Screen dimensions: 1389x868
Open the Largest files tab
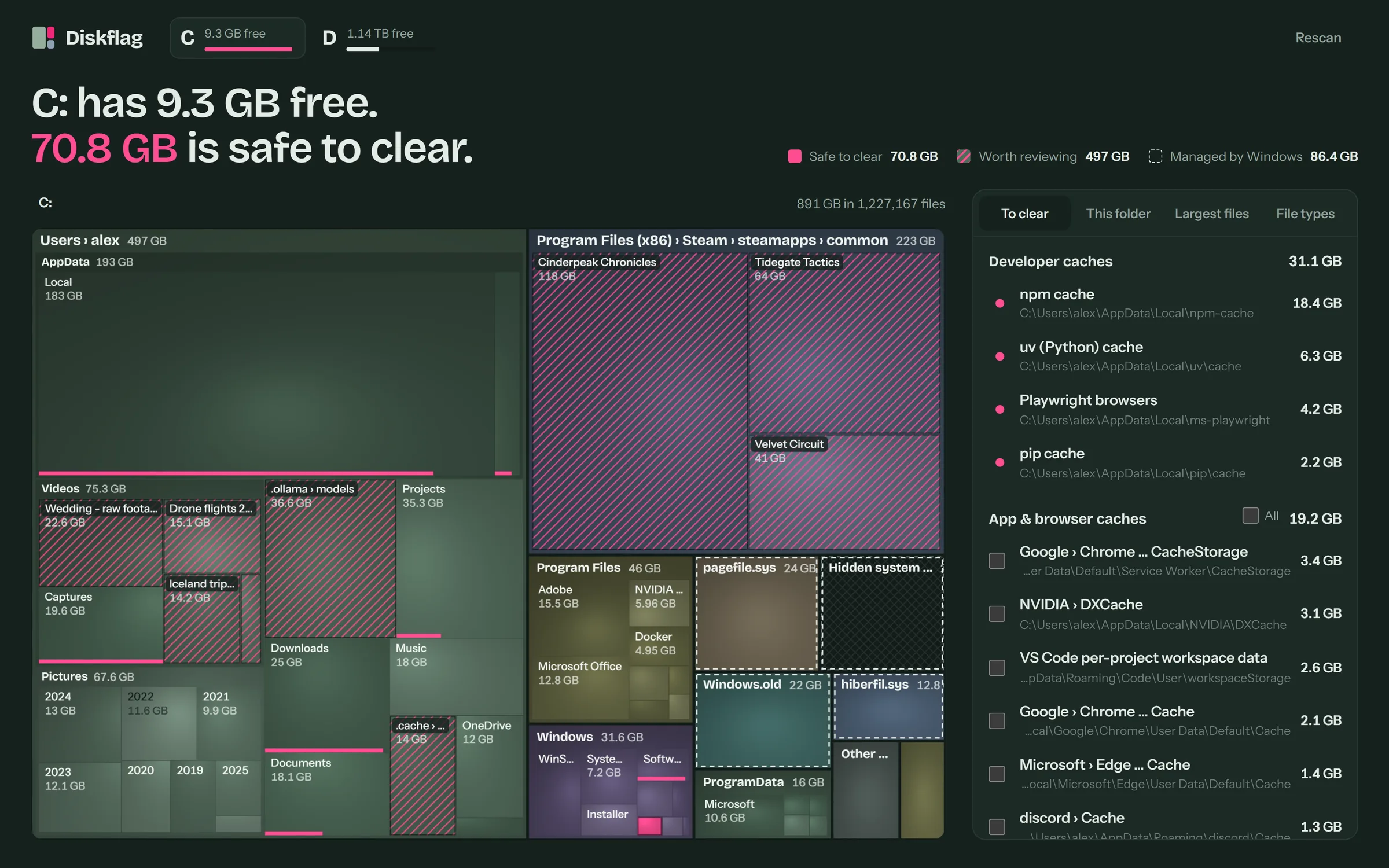click(x=1212, y=214)
